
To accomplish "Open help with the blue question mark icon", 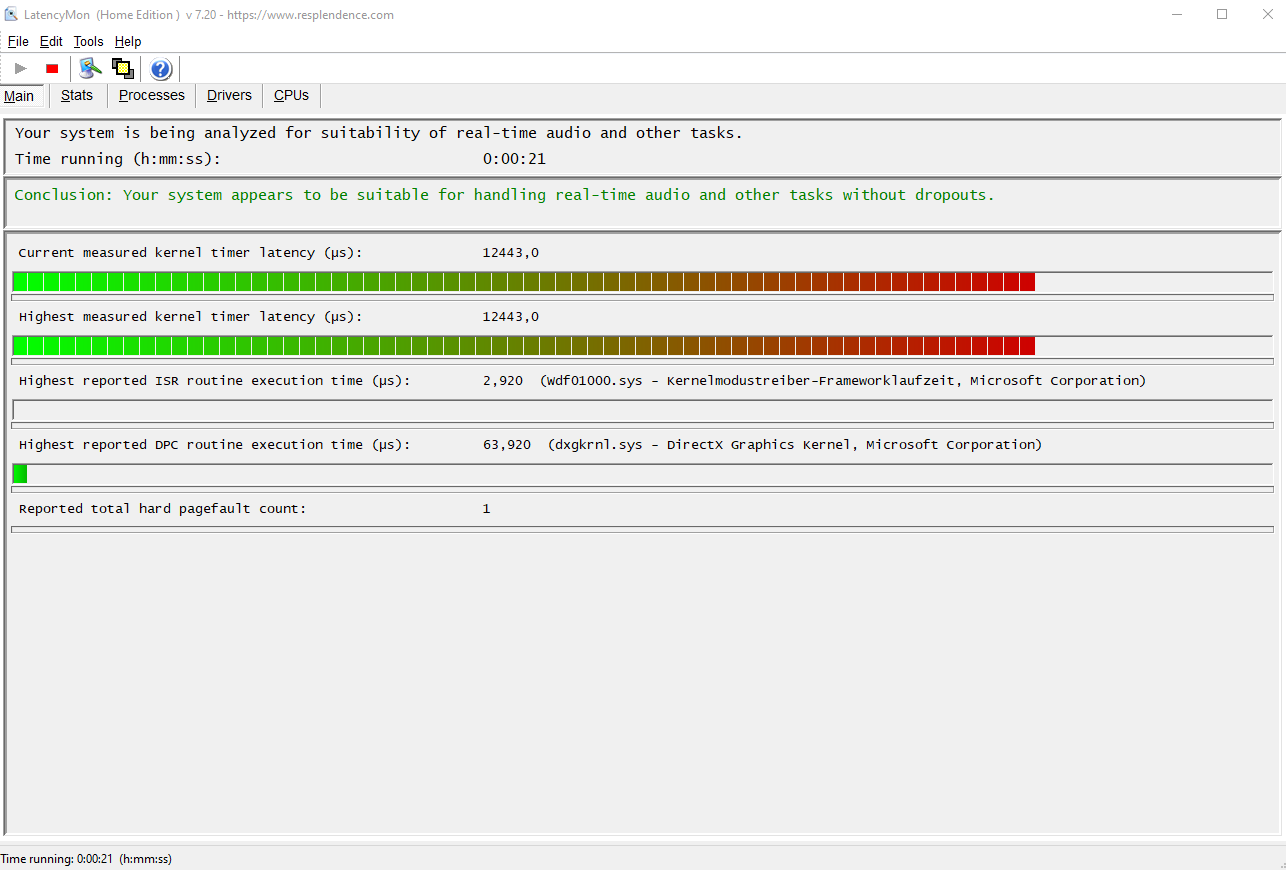I will click(x=161, y=69).
